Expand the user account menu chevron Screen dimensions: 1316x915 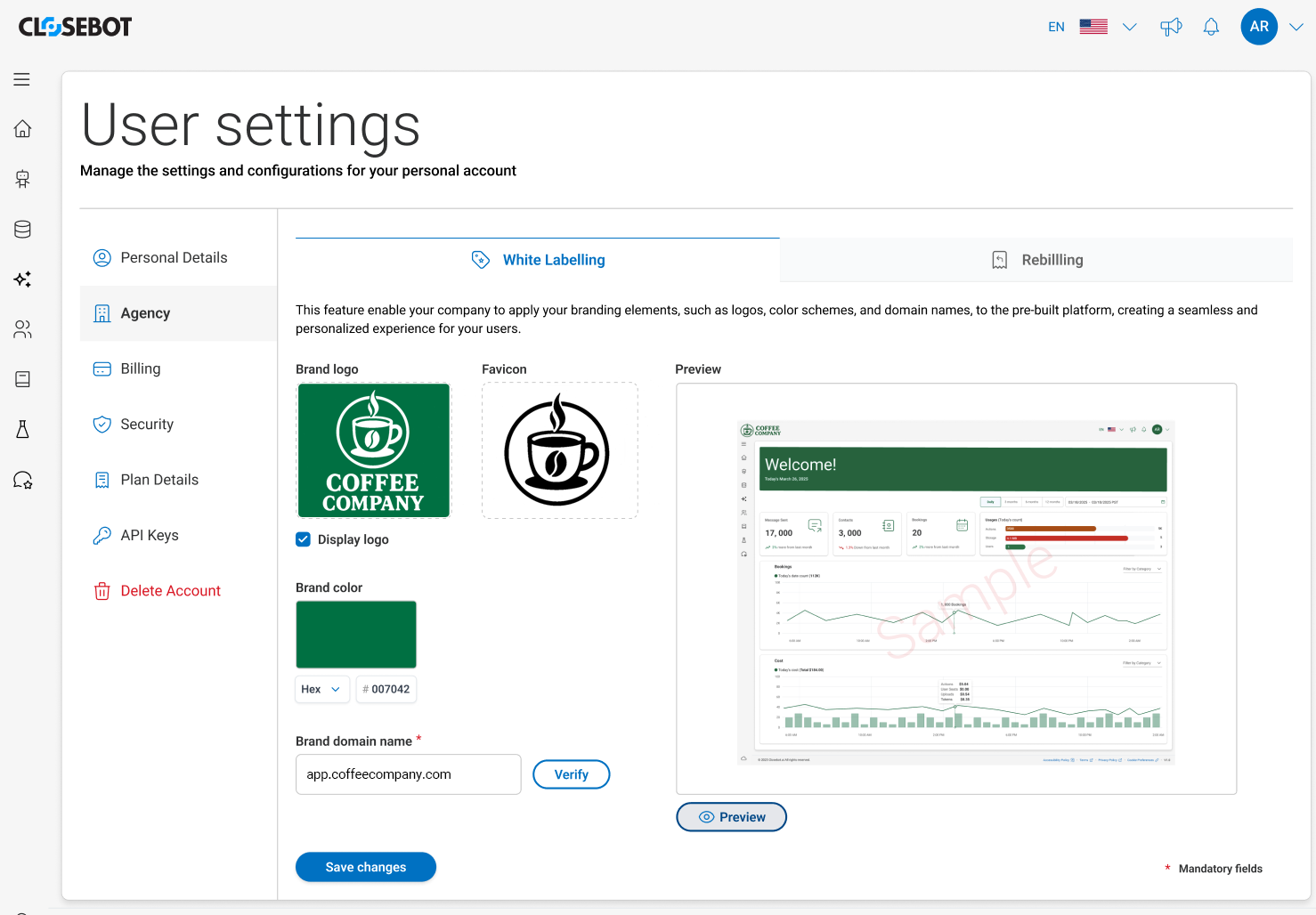pos(1296,27)
